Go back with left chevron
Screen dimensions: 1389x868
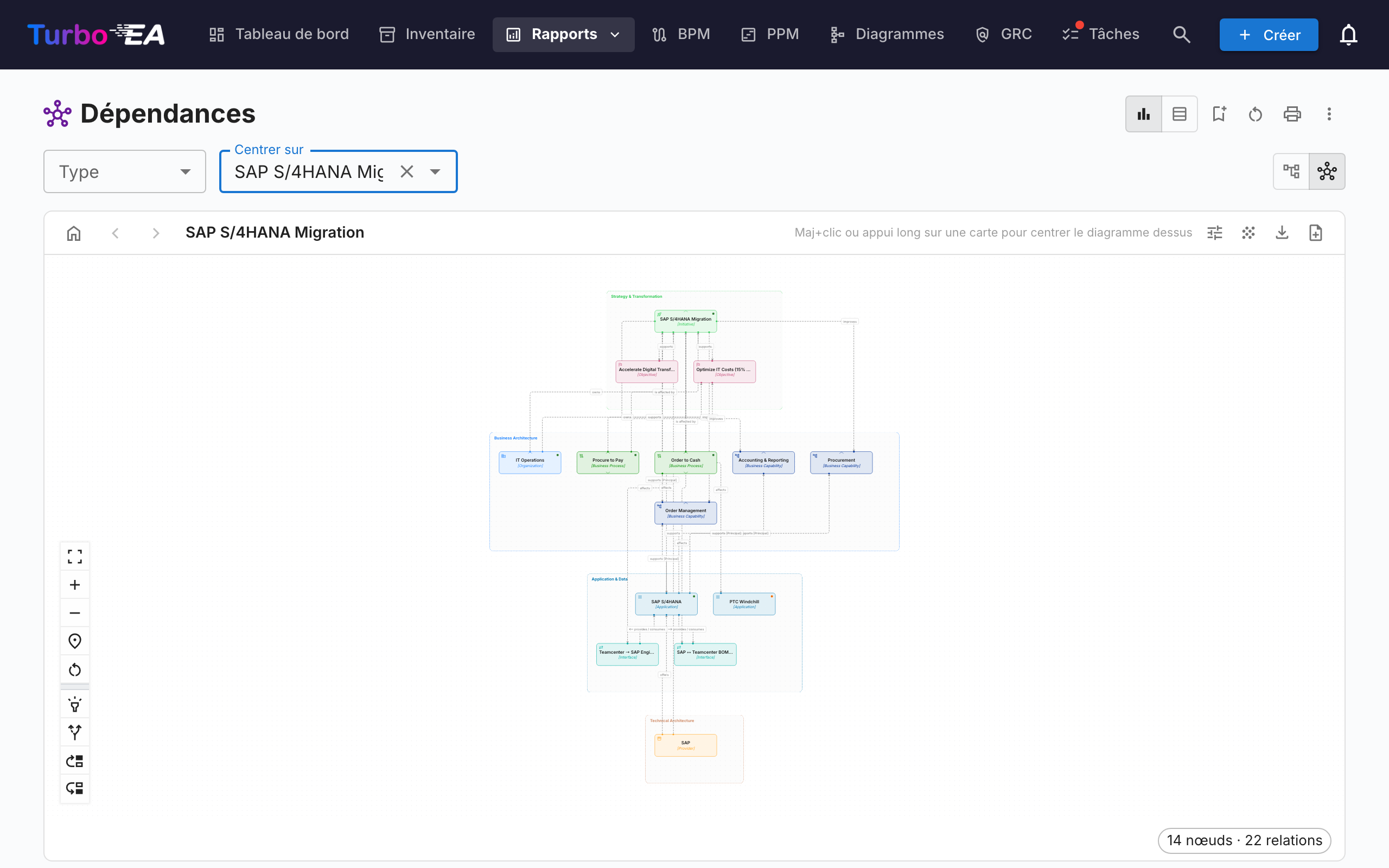(x=116, y=233)
